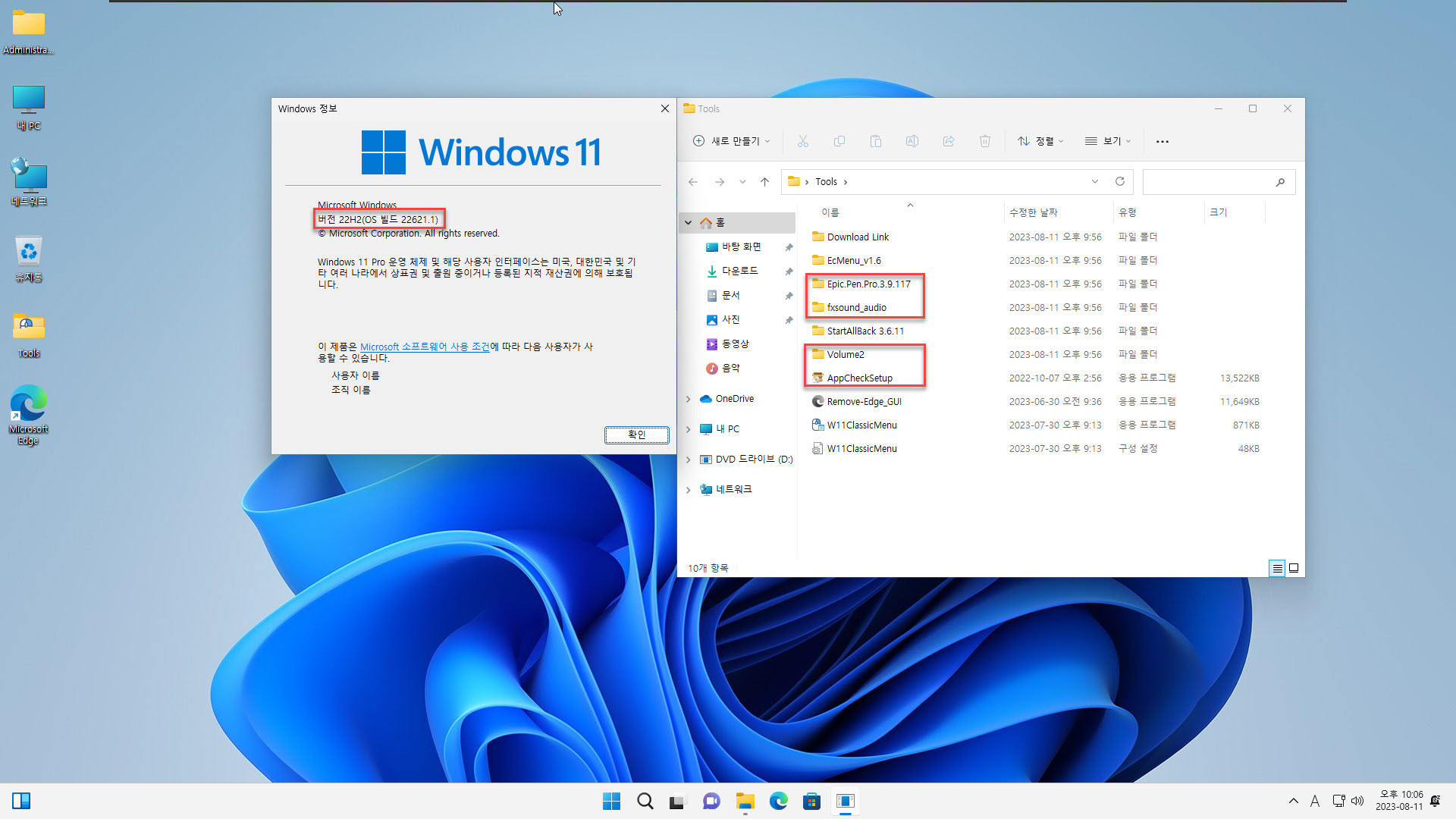Expand the DVD 드라이브 (D:) node
Image resolution: width=1456 pixels, height=819 pixels.
[x=689, y=460]
